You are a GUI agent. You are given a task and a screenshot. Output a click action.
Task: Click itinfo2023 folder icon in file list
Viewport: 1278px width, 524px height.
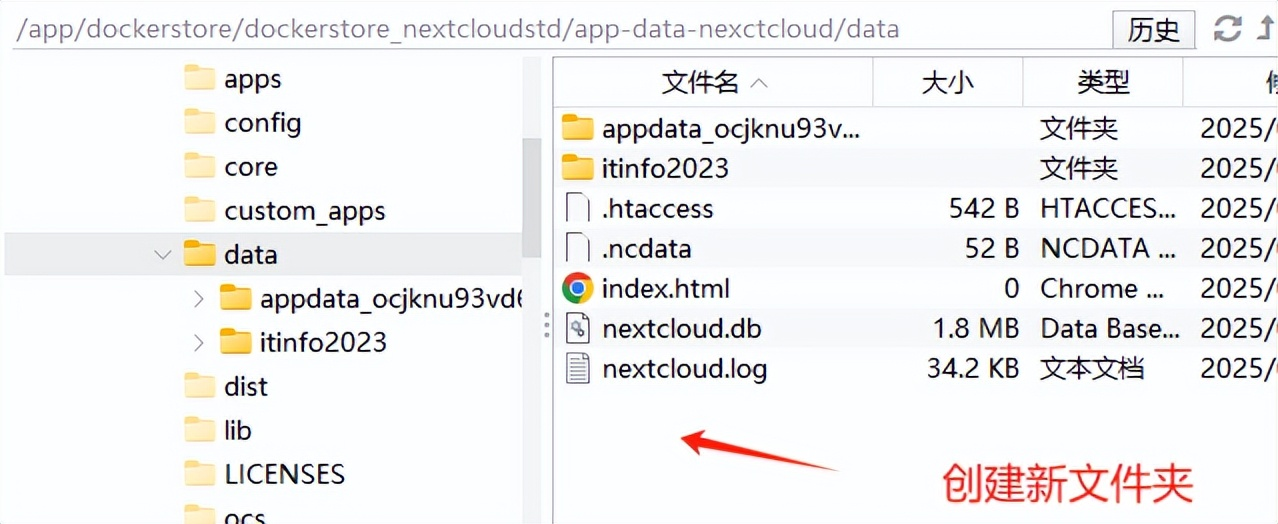pyautogui.click(x=578, y=168)
